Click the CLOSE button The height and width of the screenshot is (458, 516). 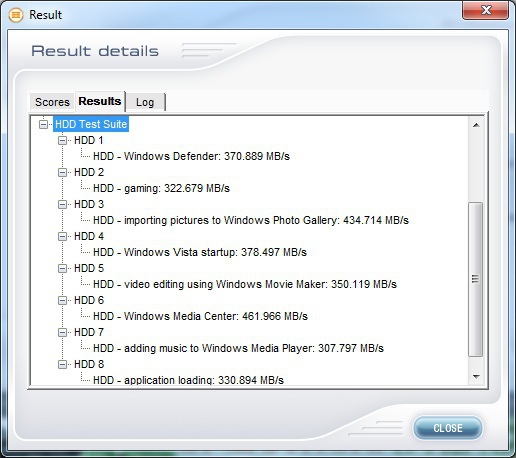coord(448,428)
